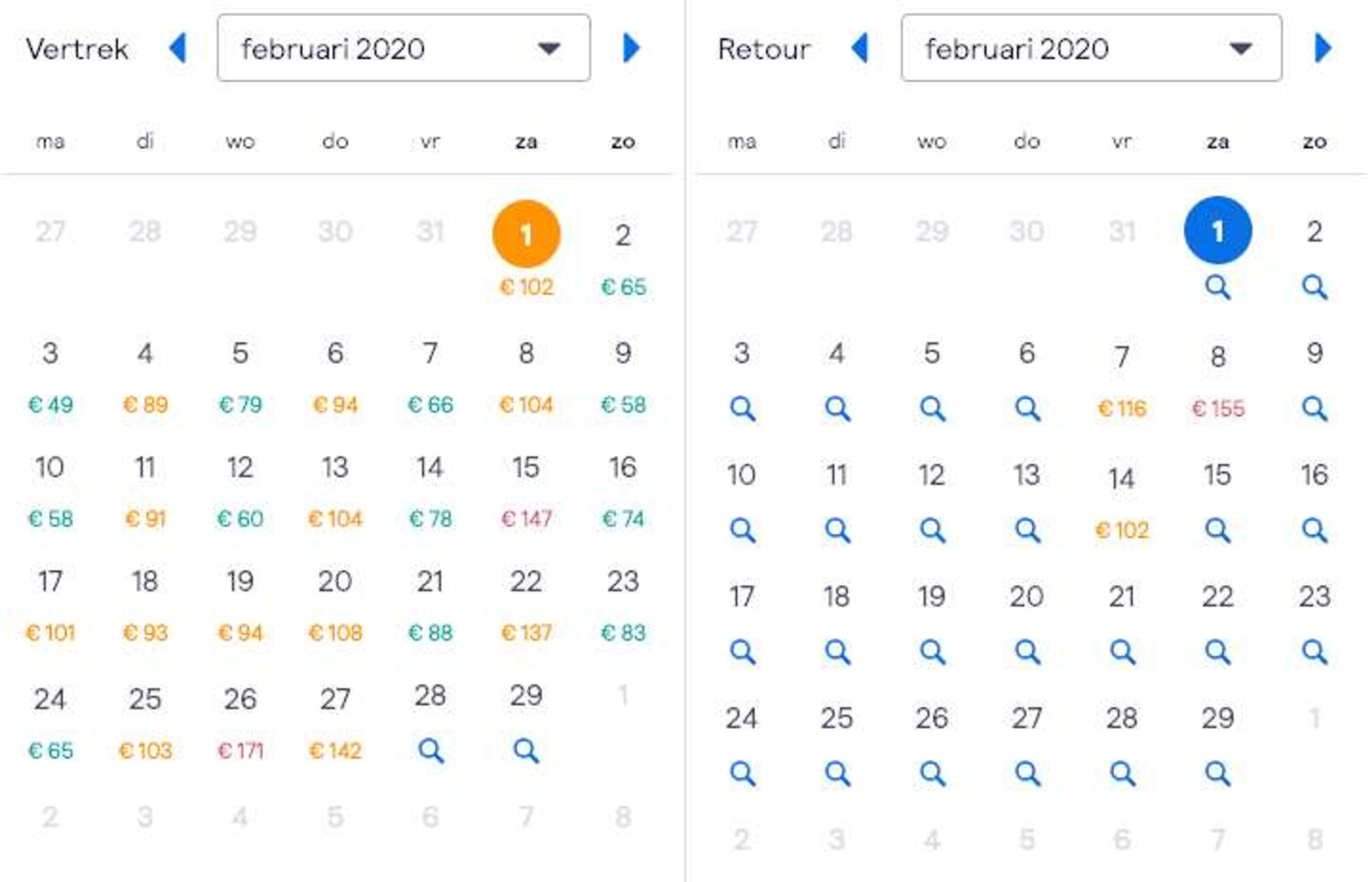
Task: Click search icon on Retour February 15
Action: pos(1217,530)
